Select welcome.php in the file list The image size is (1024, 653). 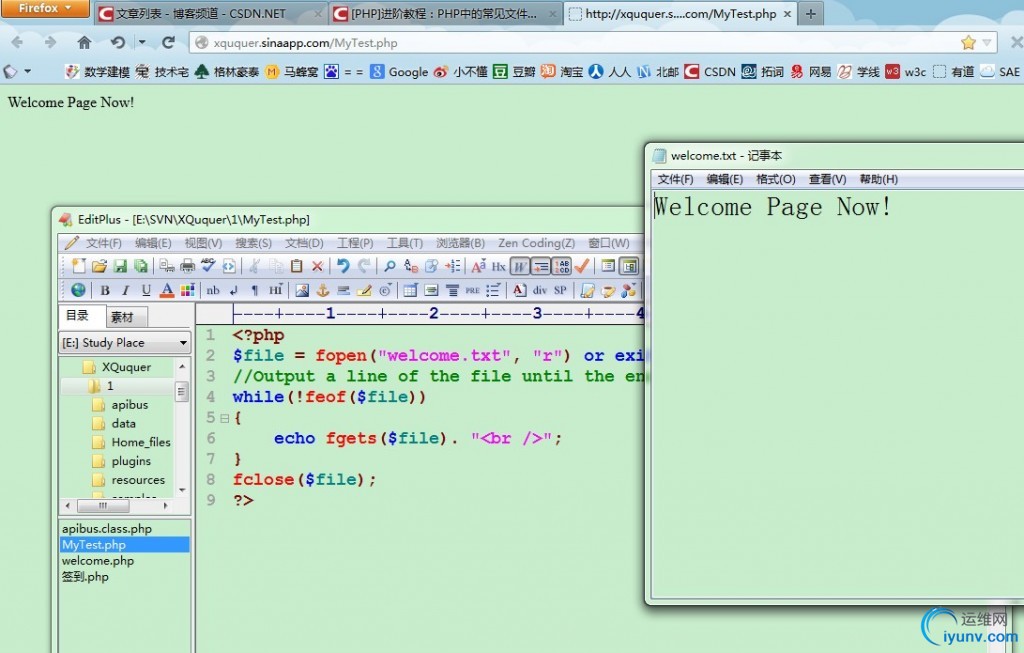click(x=98, y=561)
